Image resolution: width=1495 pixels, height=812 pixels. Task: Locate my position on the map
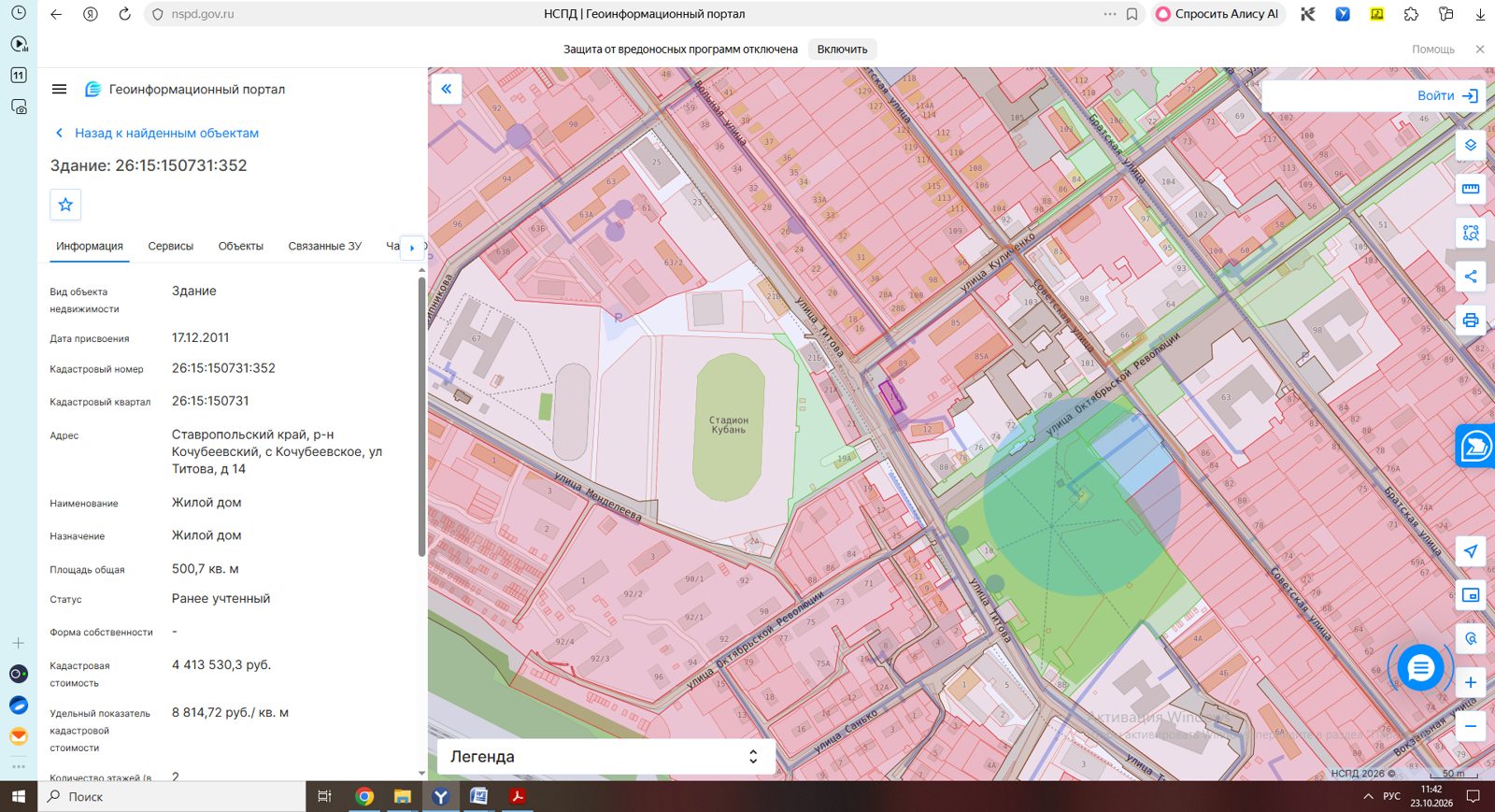[x=1471, y=551]
